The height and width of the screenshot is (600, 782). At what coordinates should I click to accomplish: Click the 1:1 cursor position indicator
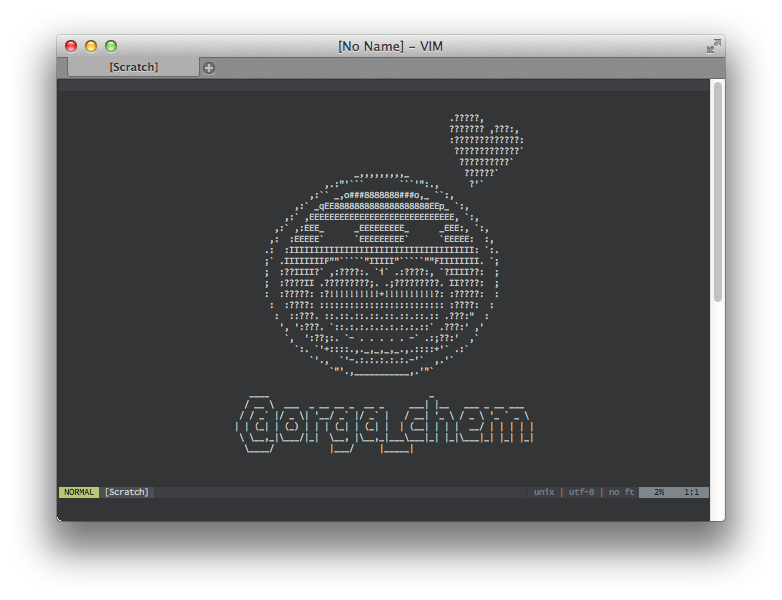(x=691, y=492)
